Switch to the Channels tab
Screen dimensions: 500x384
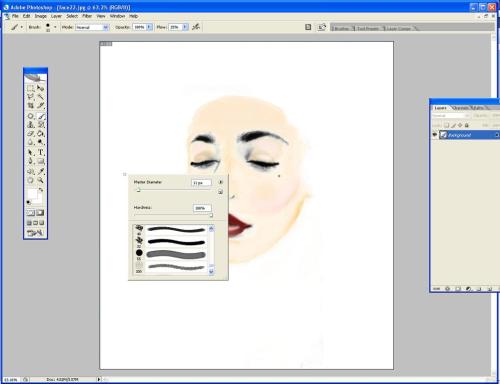pos(460,108)
